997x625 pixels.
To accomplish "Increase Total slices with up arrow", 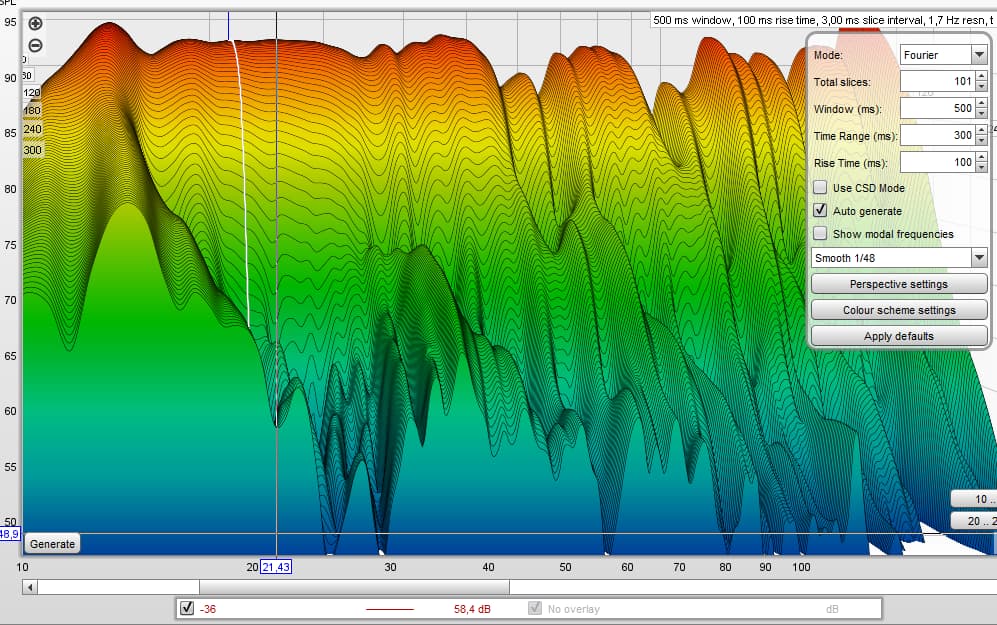I will [x=981, y=76].
